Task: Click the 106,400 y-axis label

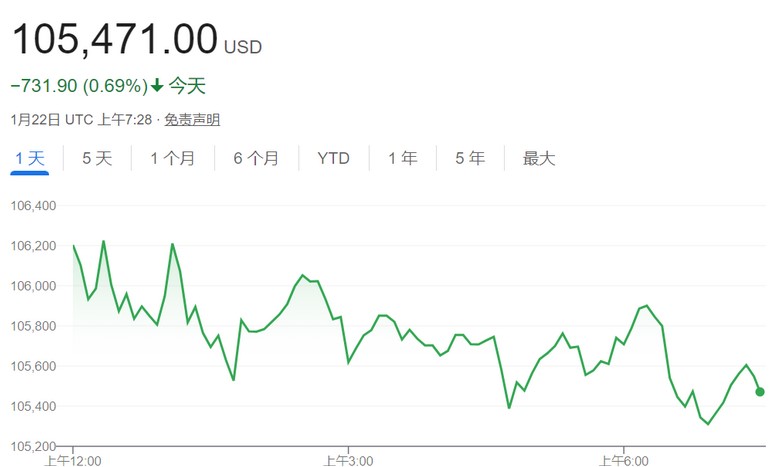Action: click(33, 206)
